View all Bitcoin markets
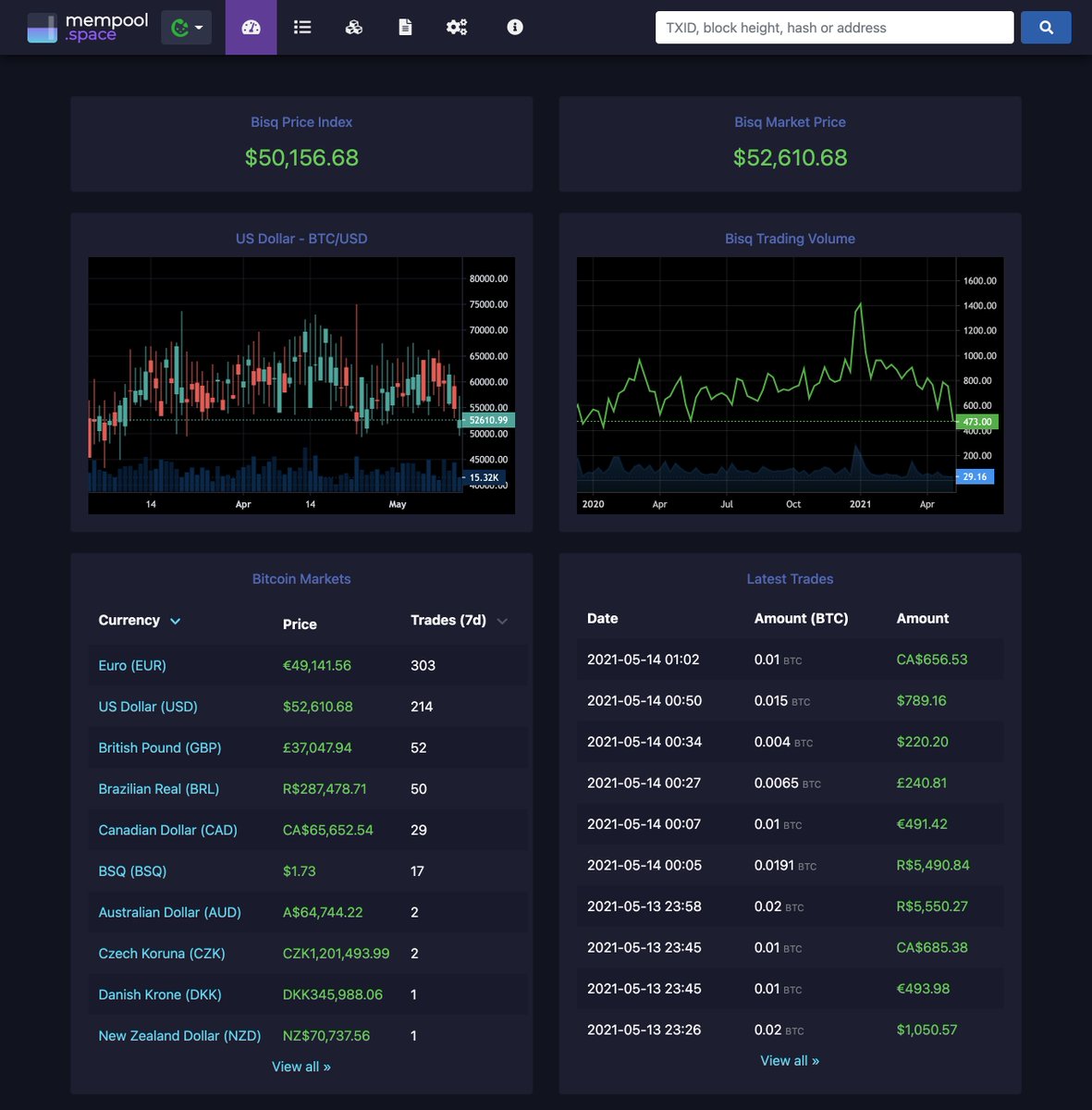This screenshot has width=1092, height=1110. 301,1066
